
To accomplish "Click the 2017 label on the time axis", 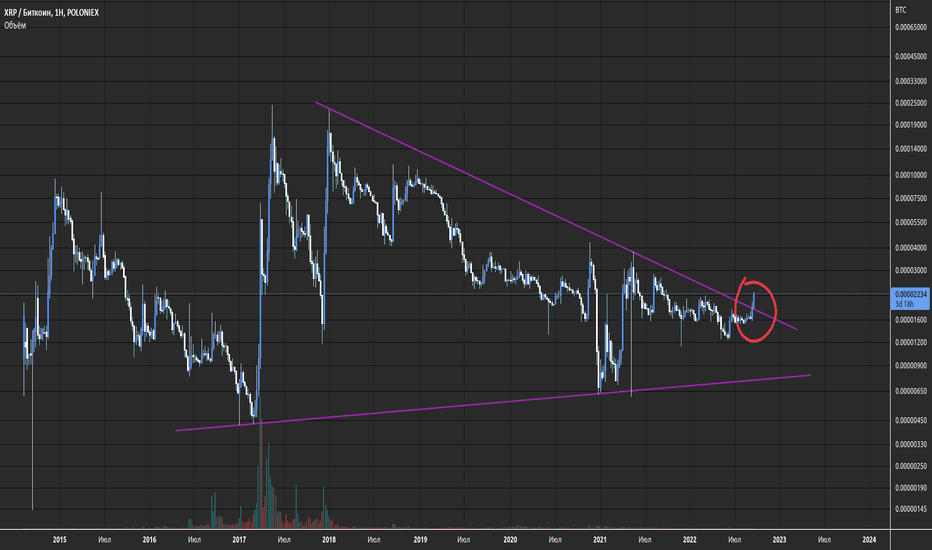I will click(239, 540).
